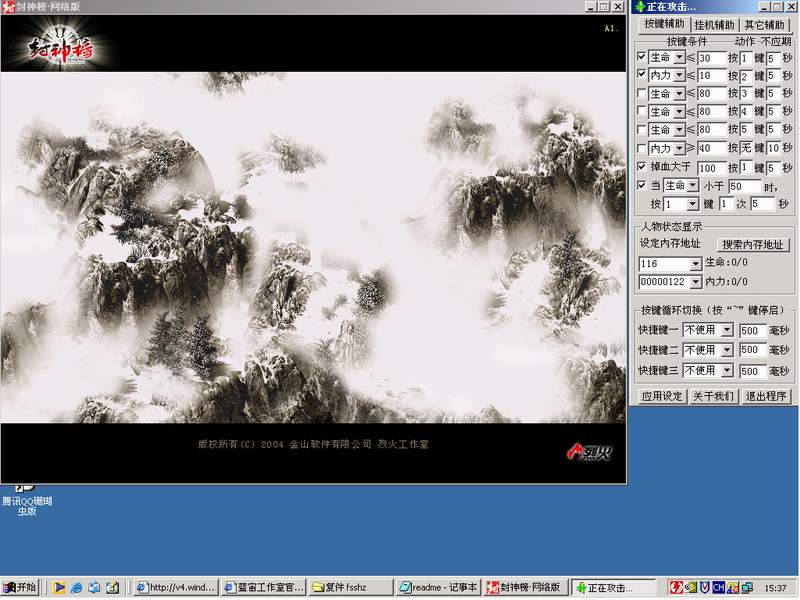Switch to the 其它辅助 tab
This screenshot has height=600, width=800.
[764, 25]
